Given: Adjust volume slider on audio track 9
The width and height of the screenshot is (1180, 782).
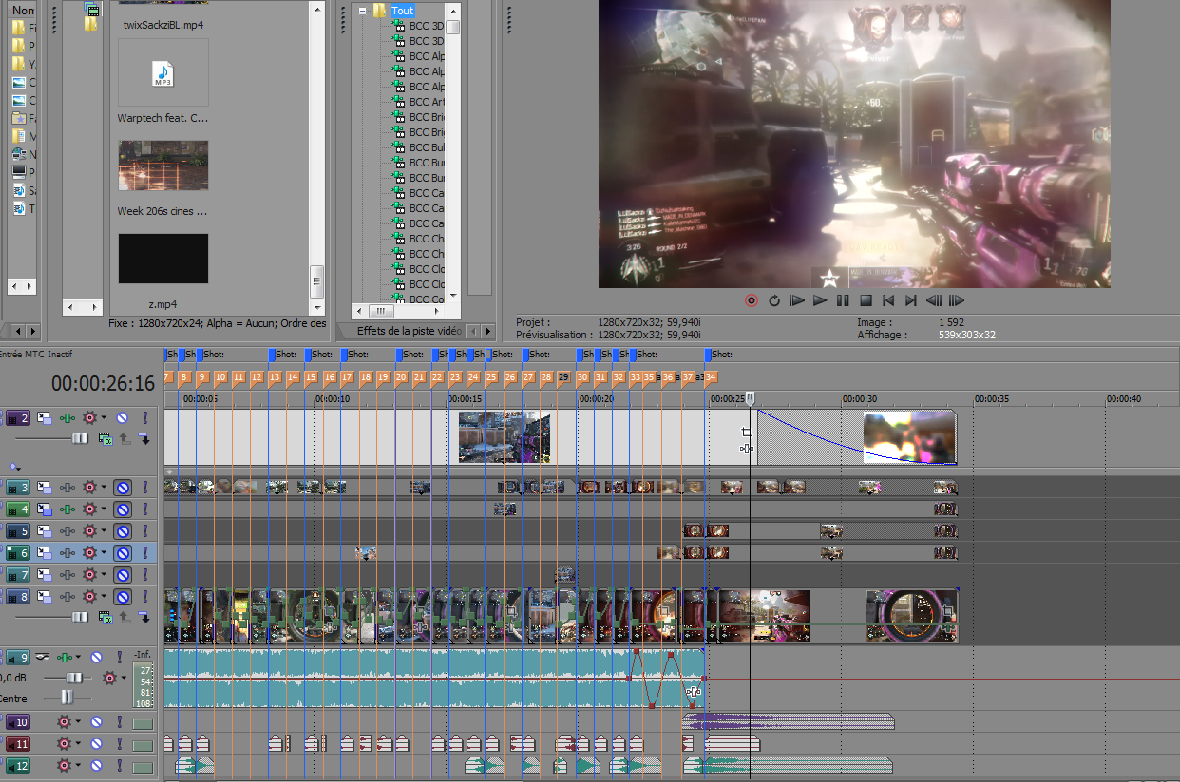Looking at the screenshot, I should coord(75,678).
